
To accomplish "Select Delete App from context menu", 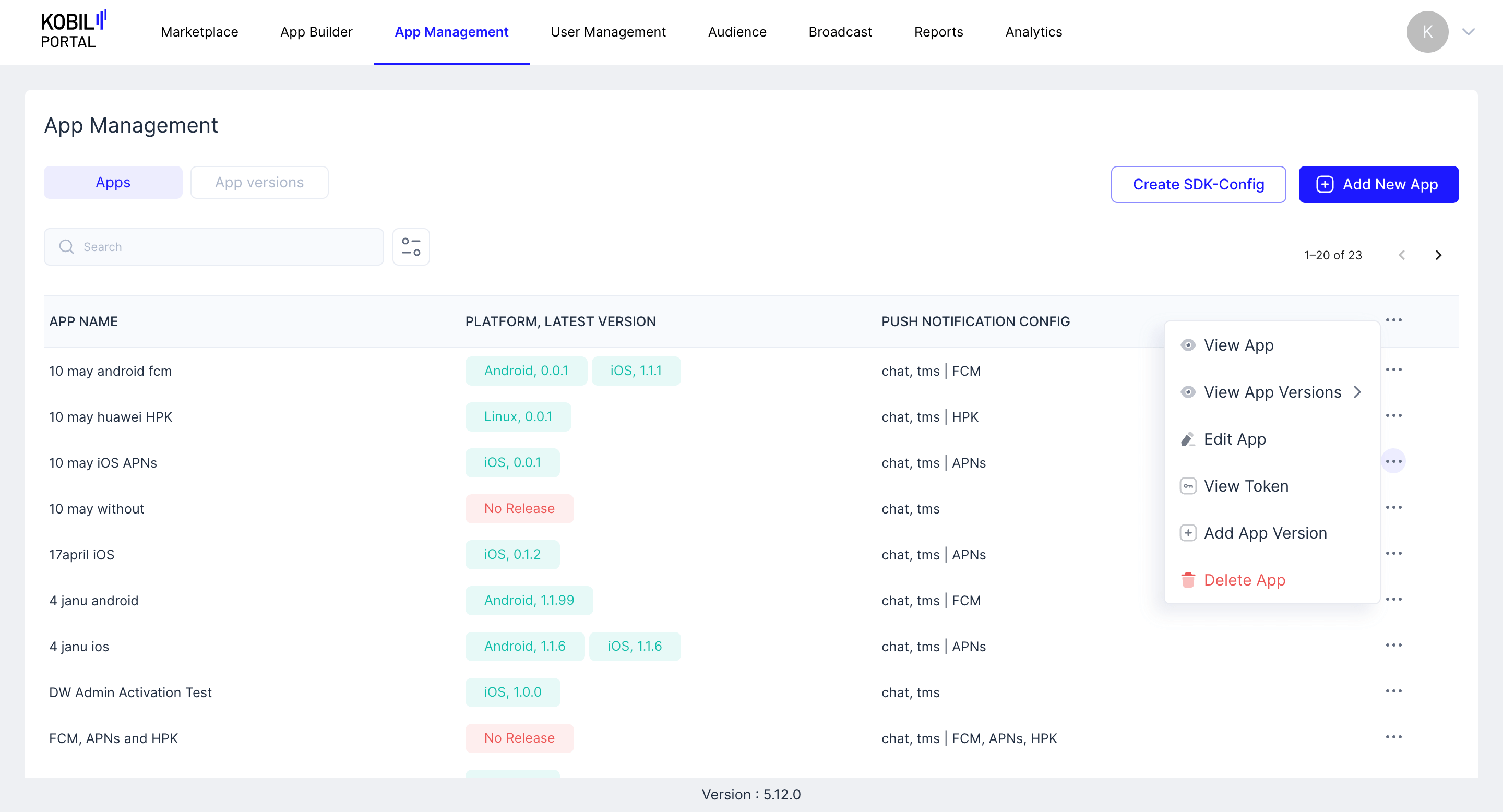I will click(x=1244, y=580).
